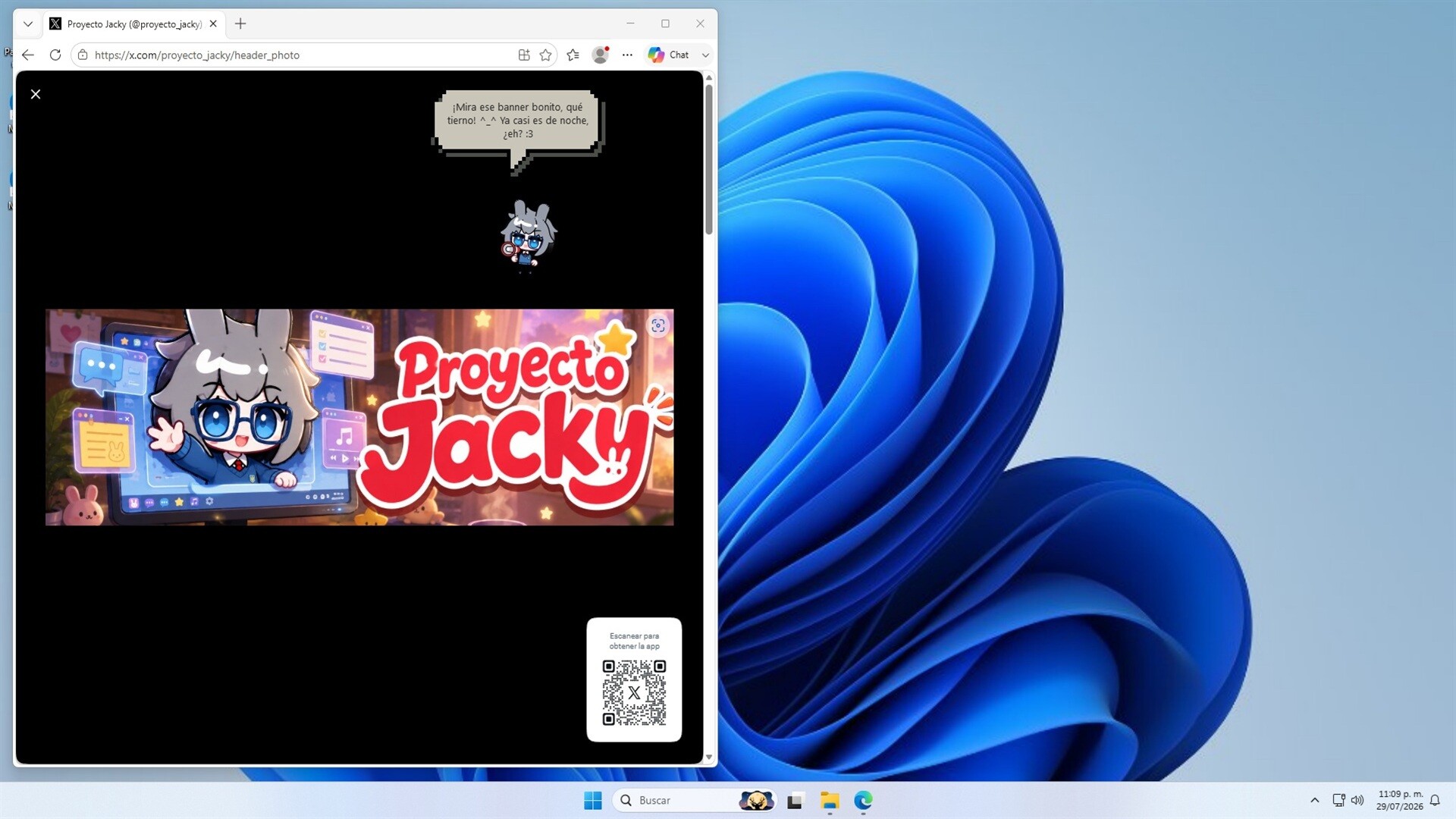This screenshot has height=819, width=1456.
Task: Open the clock showing 11:09 p. m.
Action: coord(1400,800)
